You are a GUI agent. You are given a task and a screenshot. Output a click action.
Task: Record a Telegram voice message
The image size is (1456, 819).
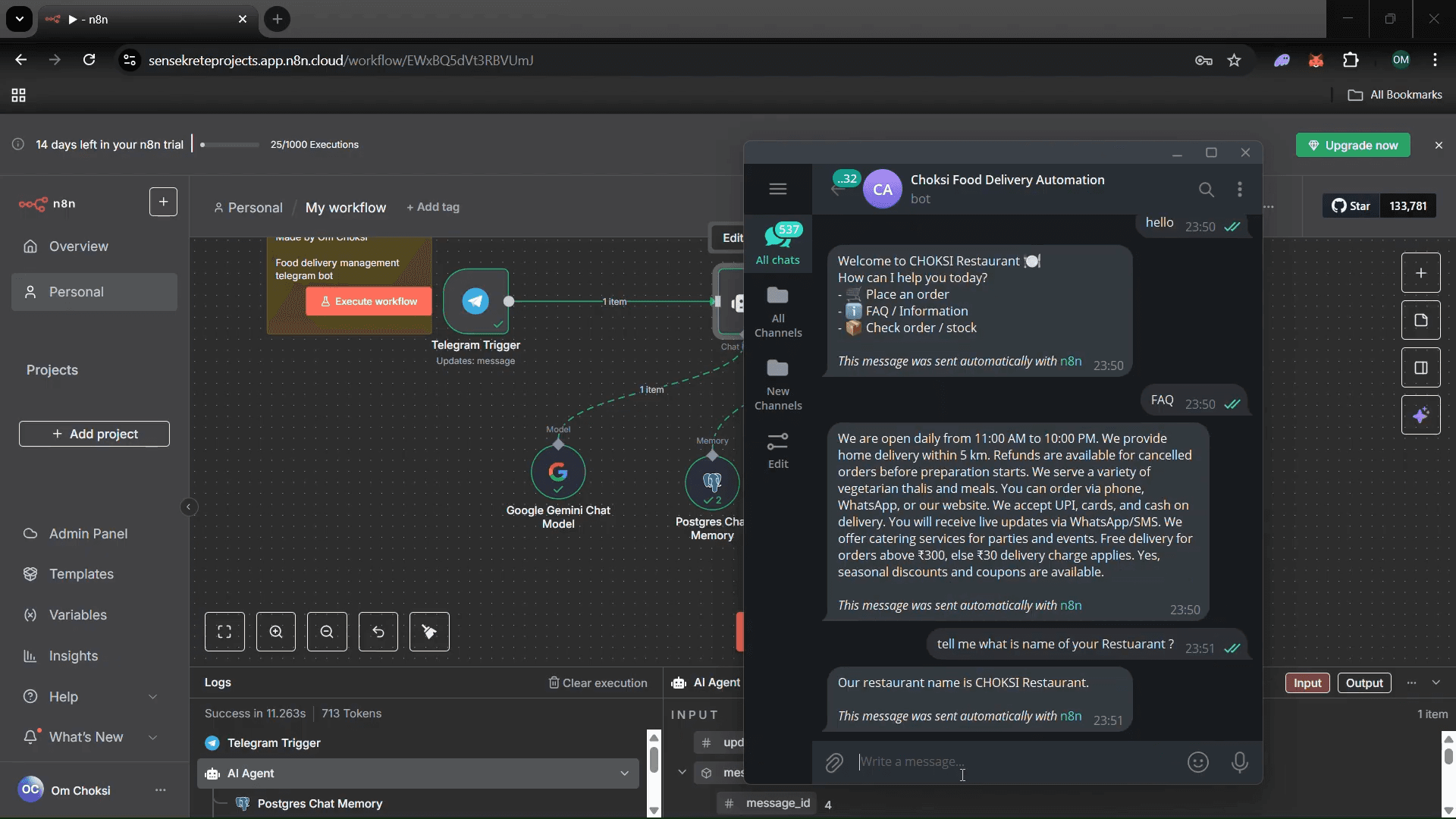pyautogui.click(x=1240, y=762)
